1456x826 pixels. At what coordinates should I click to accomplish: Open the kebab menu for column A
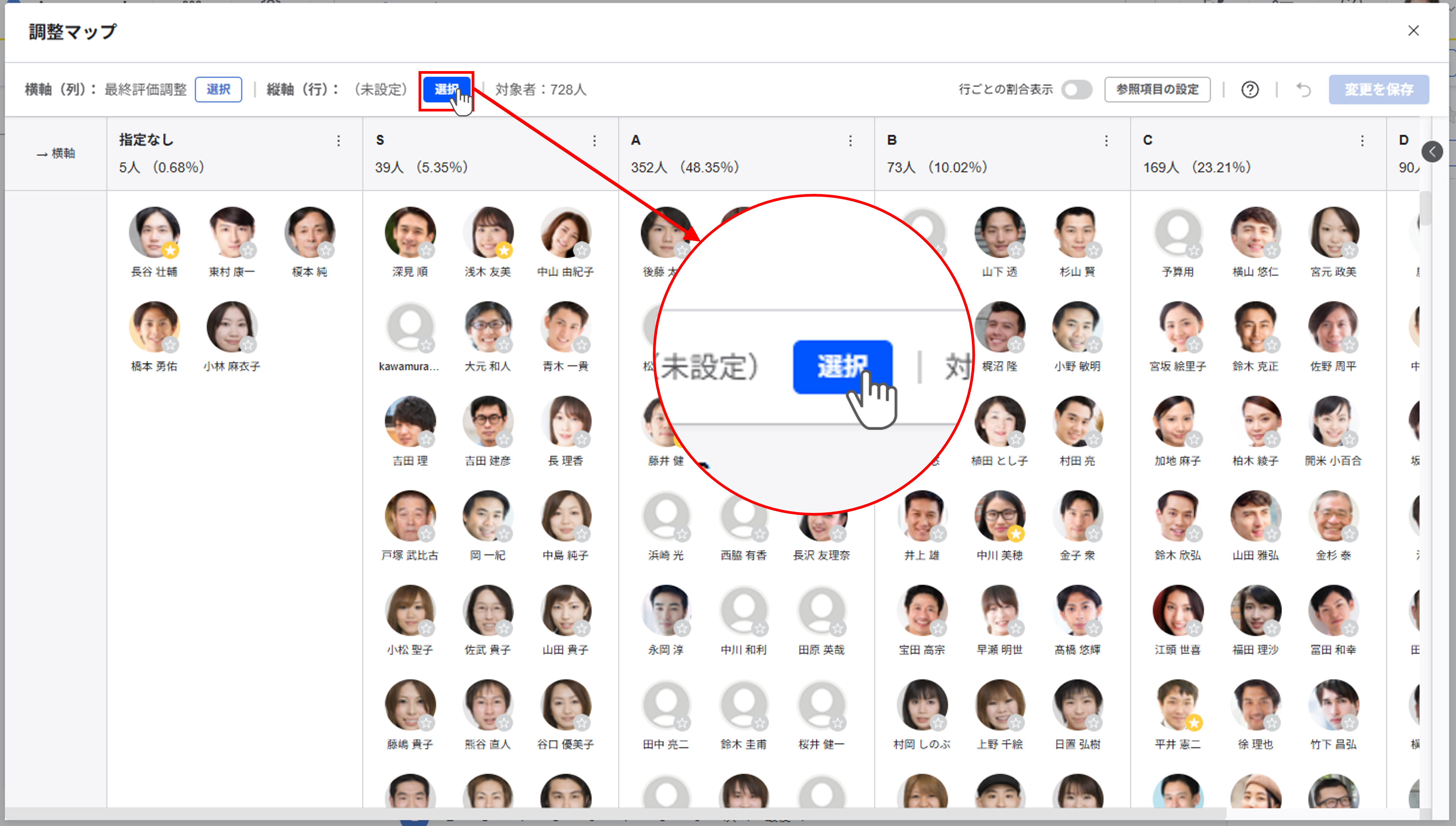coord(850,141)
